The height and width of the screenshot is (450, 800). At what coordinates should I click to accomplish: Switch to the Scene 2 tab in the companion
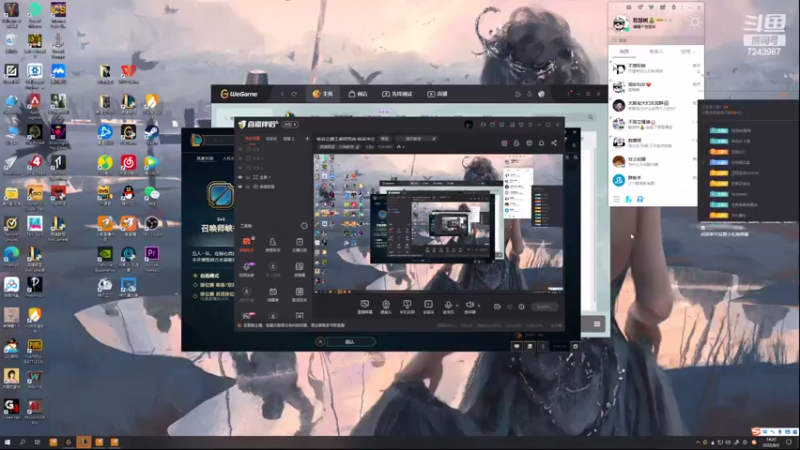289,139
